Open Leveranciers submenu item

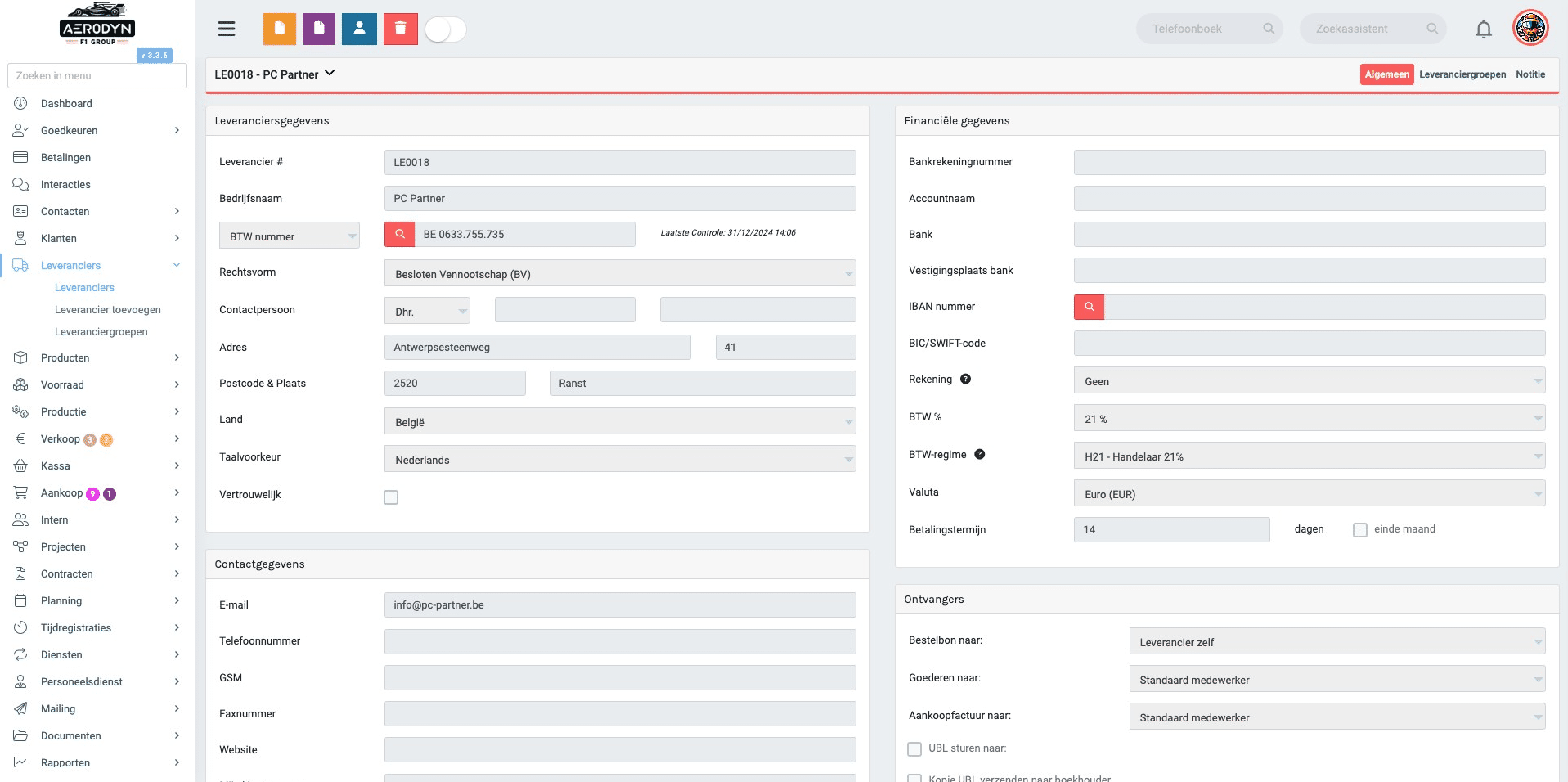tap(84, 288)
